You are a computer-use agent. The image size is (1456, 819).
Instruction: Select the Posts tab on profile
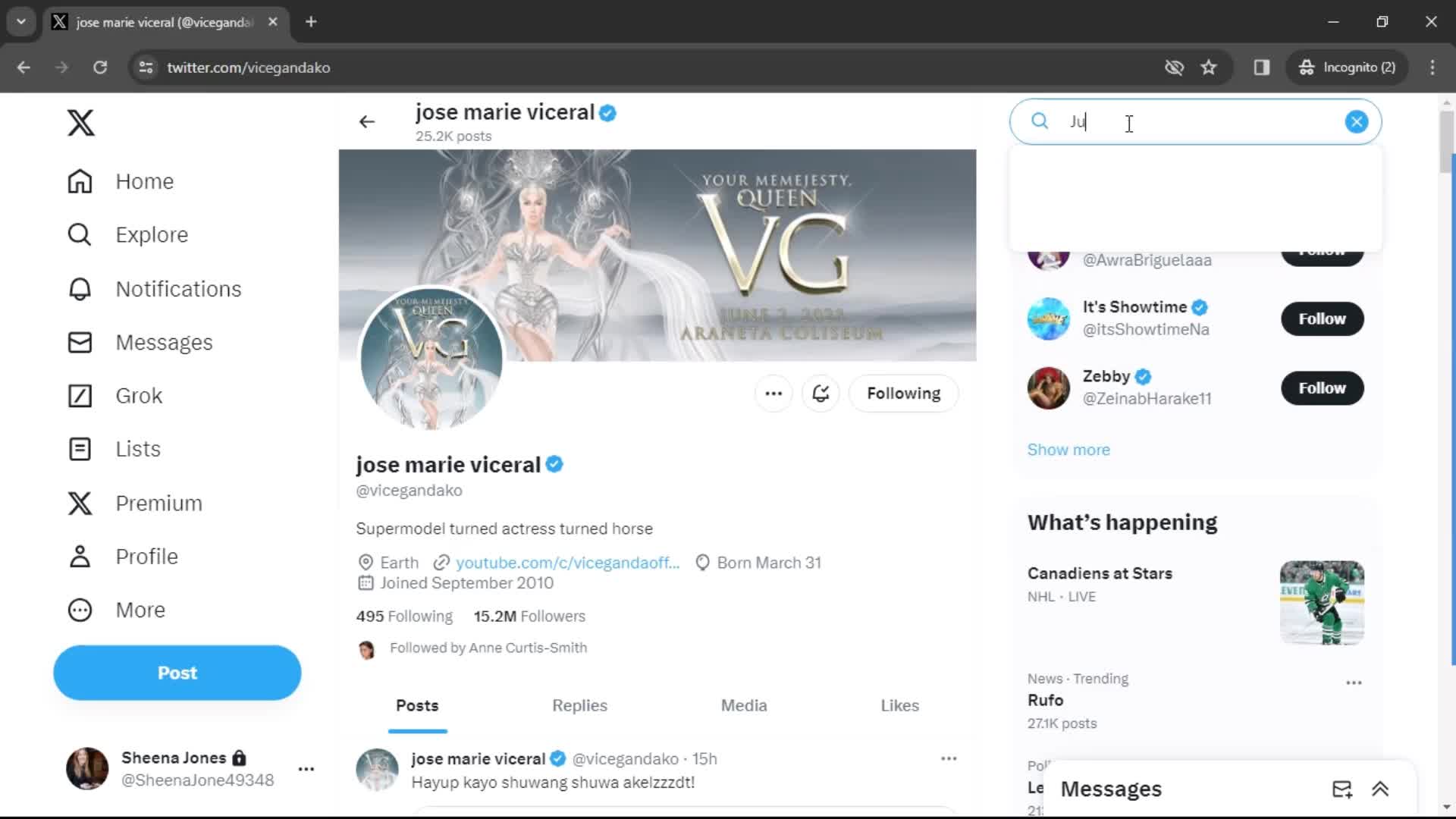(418, 705)
